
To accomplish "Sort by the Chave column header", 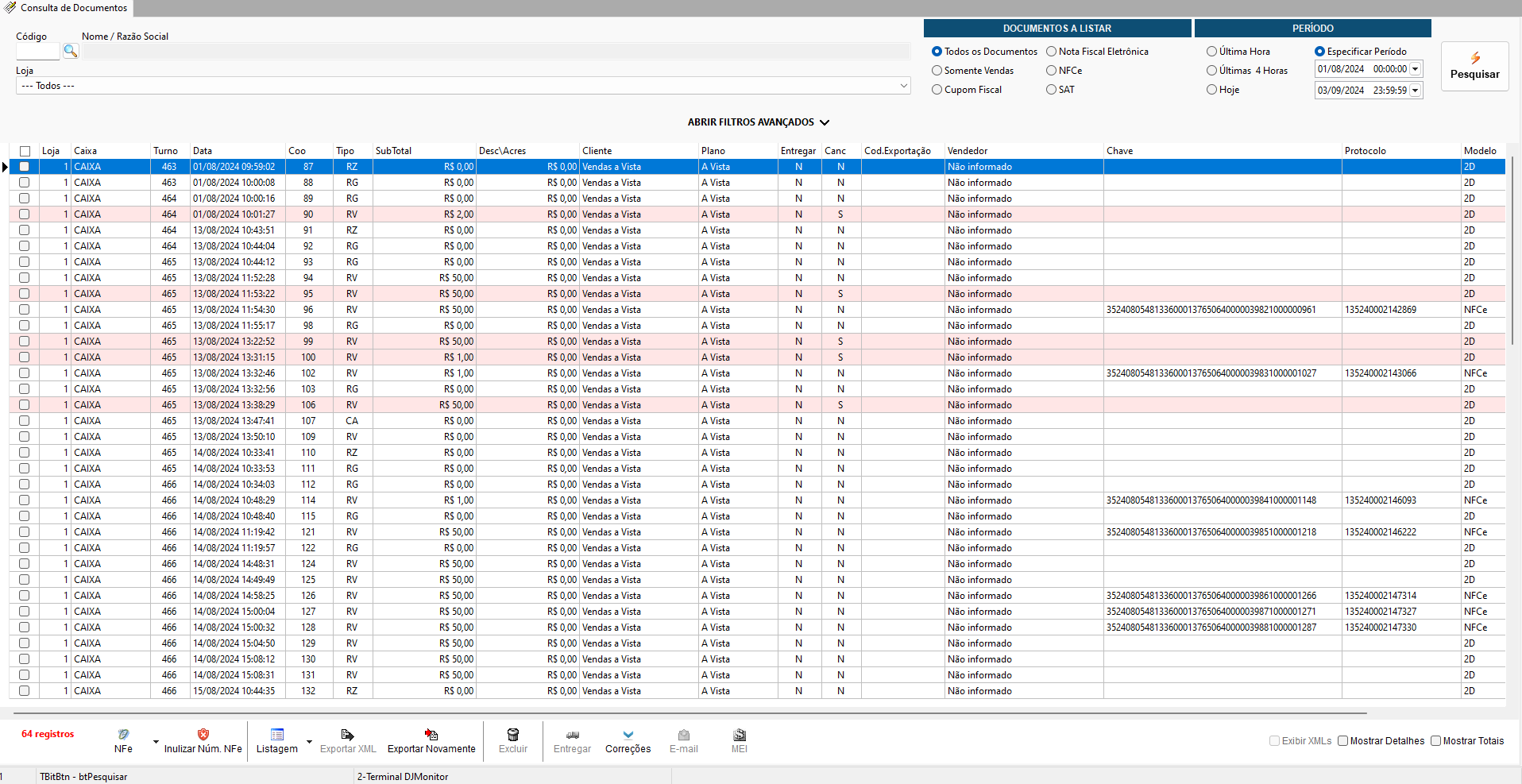I will pyautogui.click(x=1223, y=151).
